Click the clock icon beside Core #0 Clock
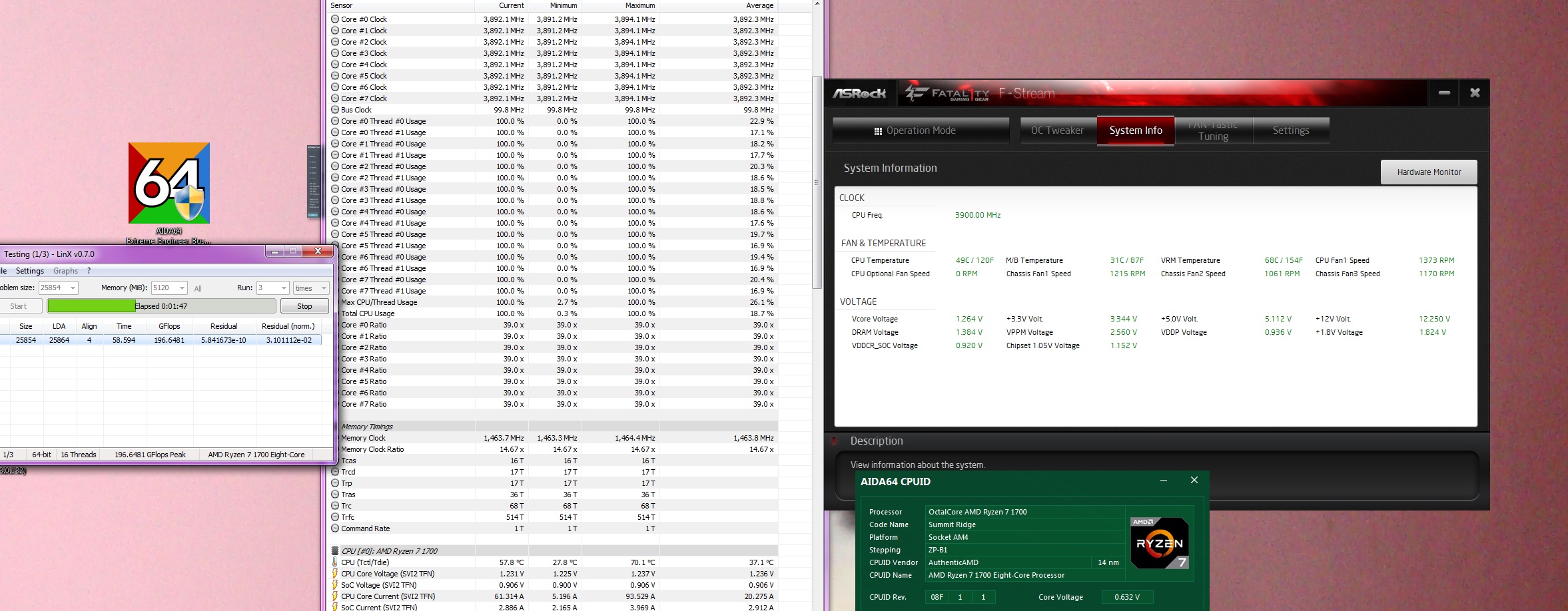 click(335, 19)
